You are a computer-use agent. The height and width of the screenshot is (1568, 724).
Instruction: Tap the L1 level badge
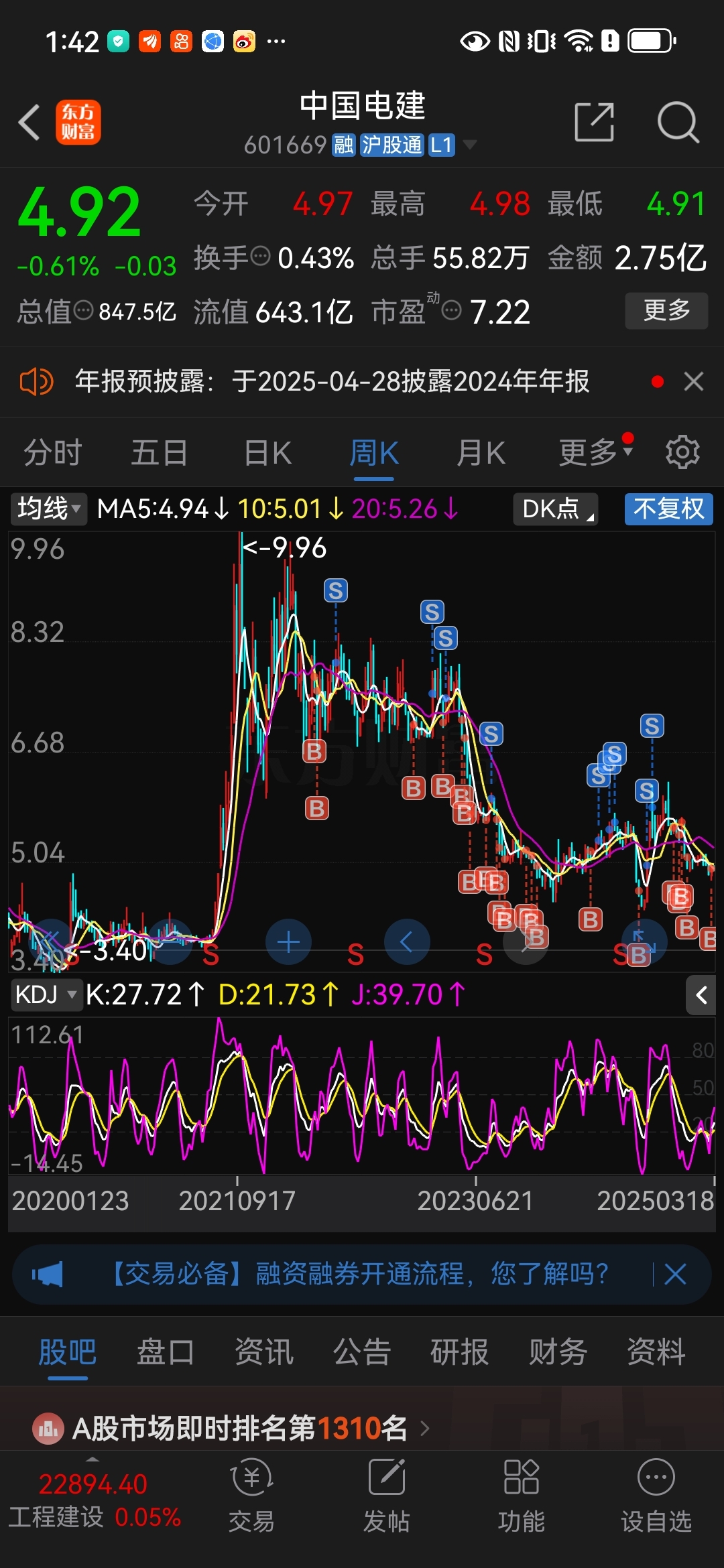point(441,145)
